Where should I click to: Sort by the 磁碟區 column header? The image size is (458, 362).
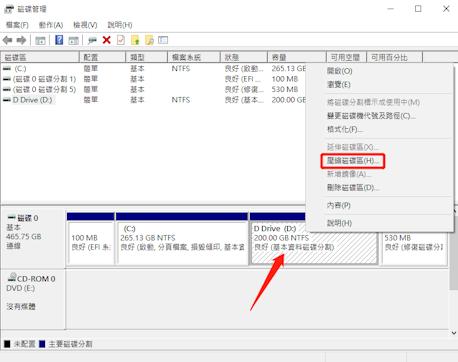click(40, 57)
